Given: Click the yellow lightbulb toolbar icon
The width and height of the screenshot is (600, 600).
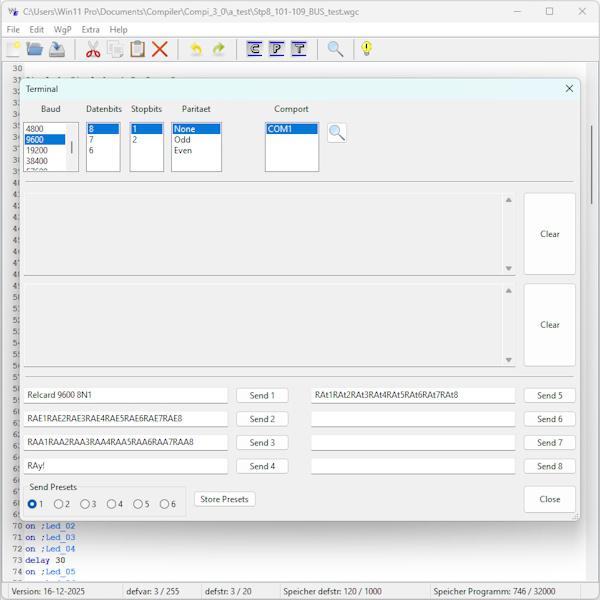Looking at the screenshot, I should click(x=367, y=49).
